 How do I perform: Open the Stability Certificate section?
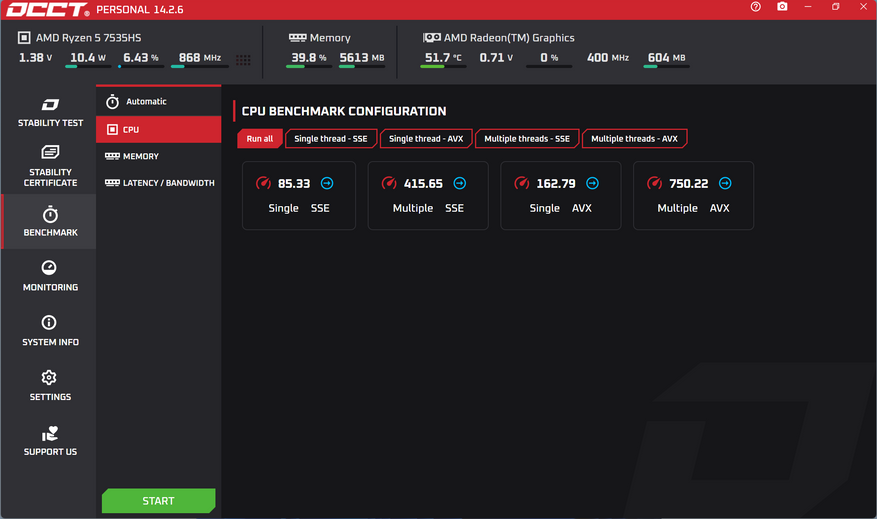(50, 166)
